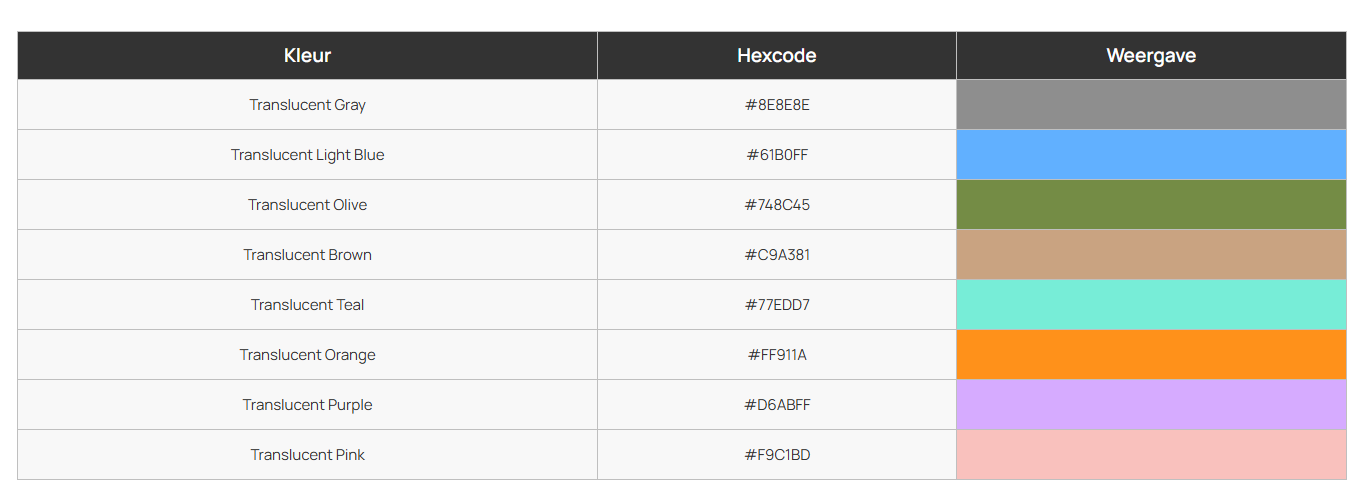
Task: Click hex code #61B0FF
Action: click(777, 155)
